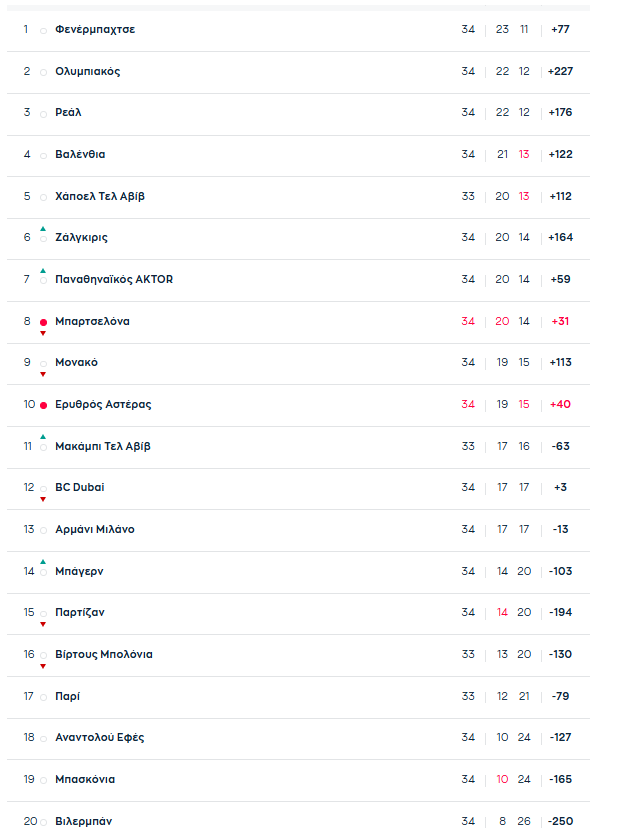Click the Βιλερμπάν row at table bottom
634x835 pixels.
tap(300, 821)
